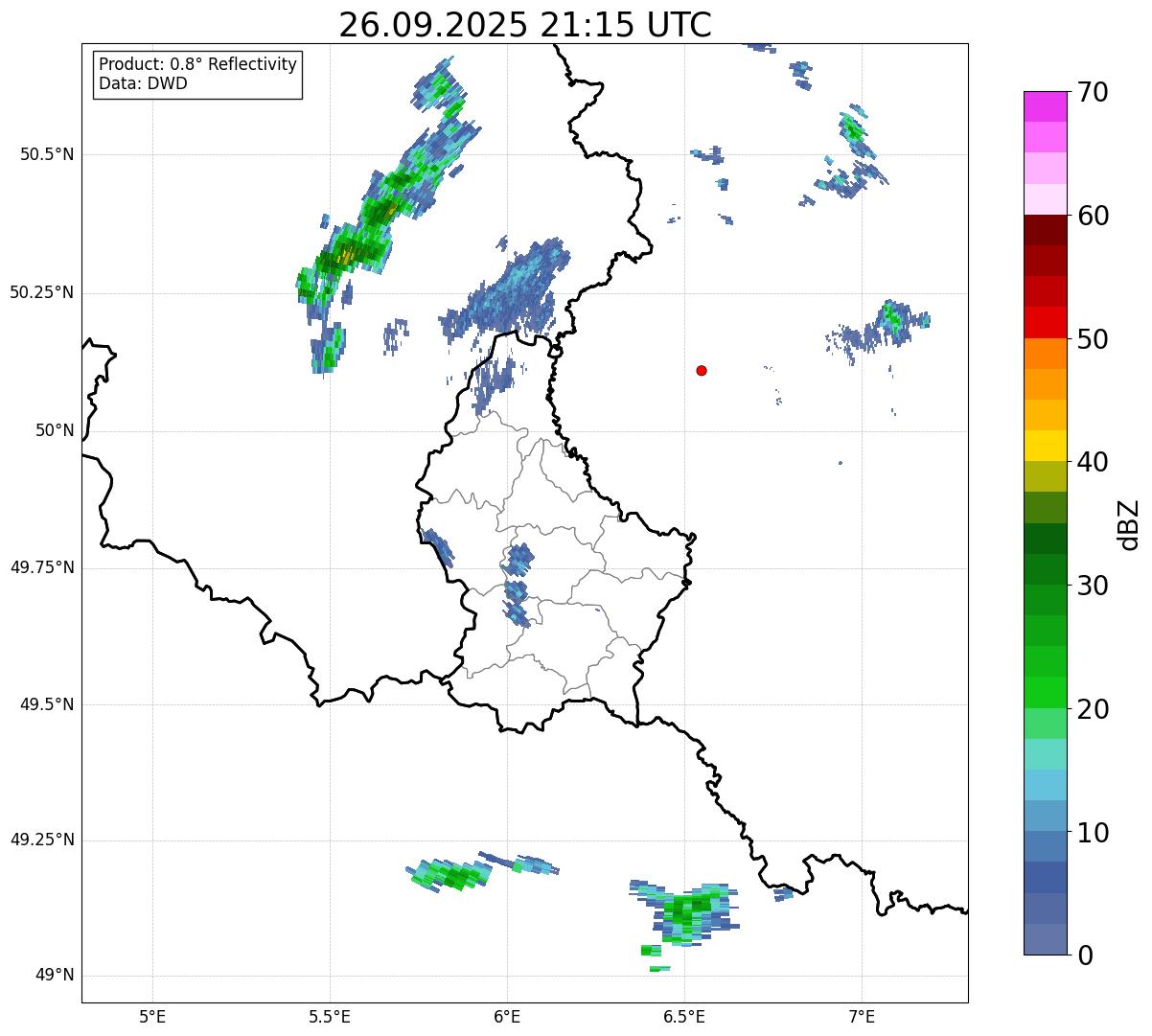Viewport: 1152px width, 1036px height.
Task: Click the 49°N latitude label
Action: 55,976
